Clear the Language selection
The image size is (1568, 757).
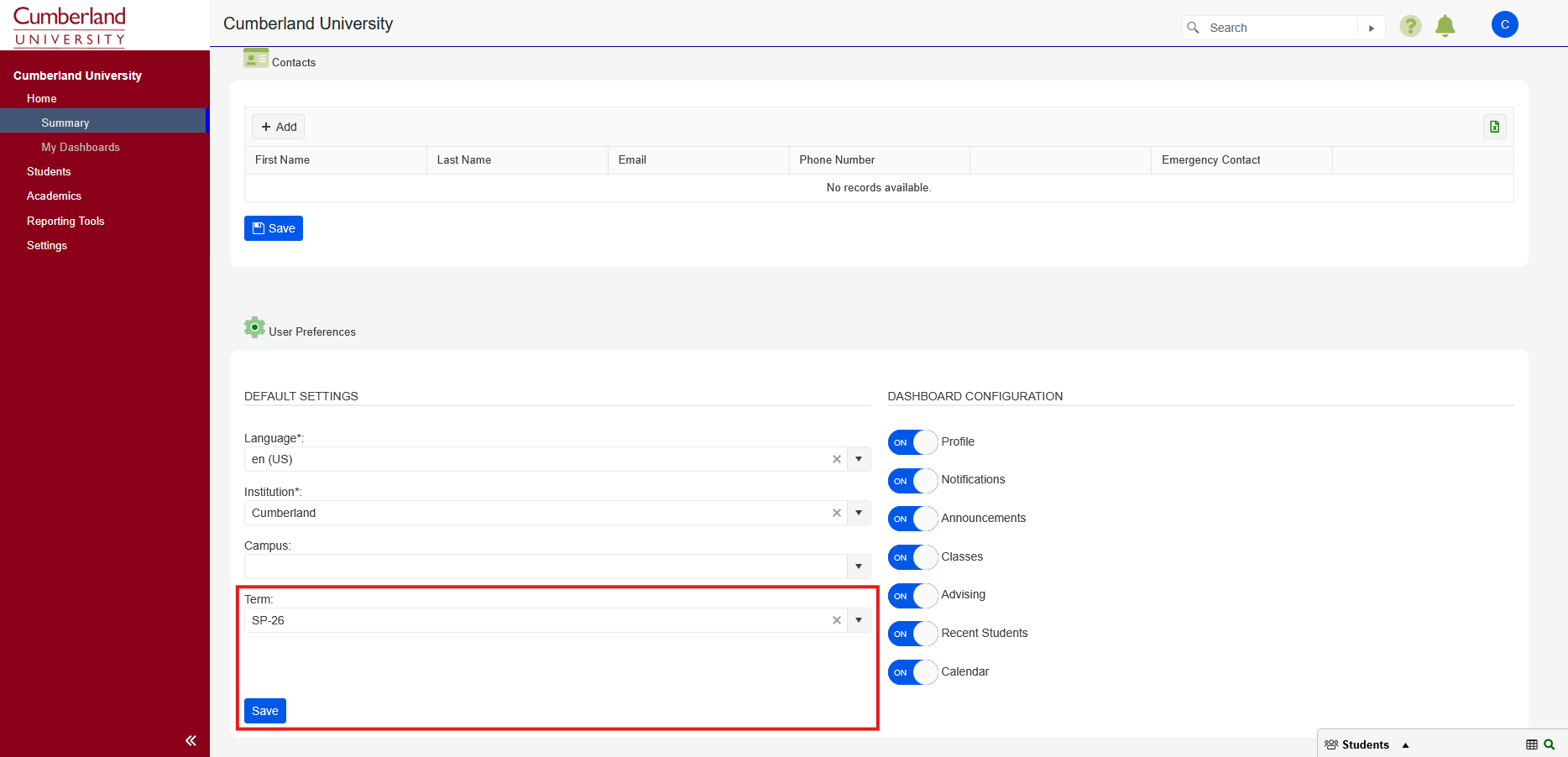(x=836, y=459)
